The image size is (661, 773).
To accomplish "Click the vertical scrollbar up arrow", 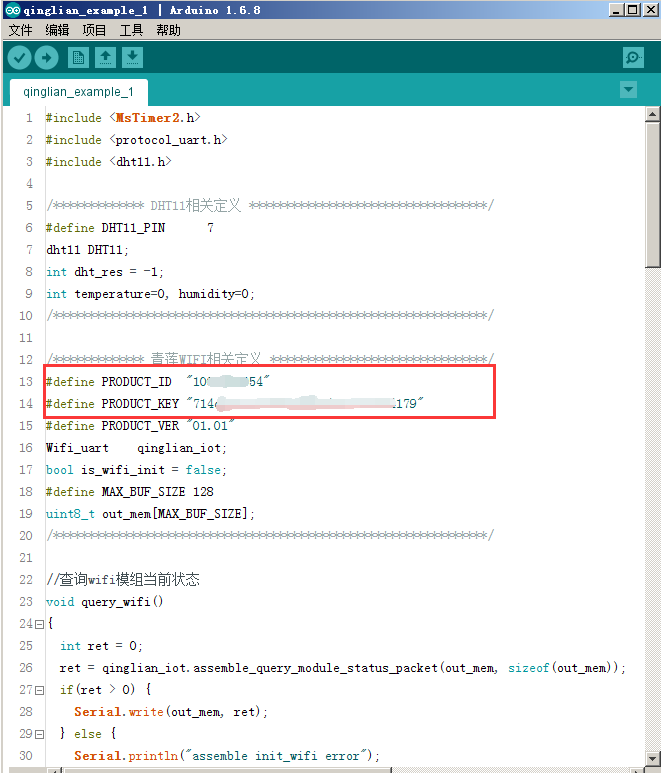I will [652, 114].
